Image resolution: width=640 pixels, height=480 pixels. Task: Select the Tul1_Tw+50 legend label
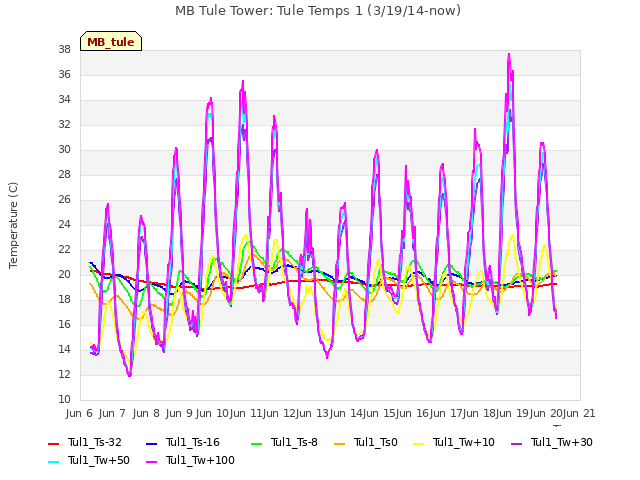[x=99, y=460]
